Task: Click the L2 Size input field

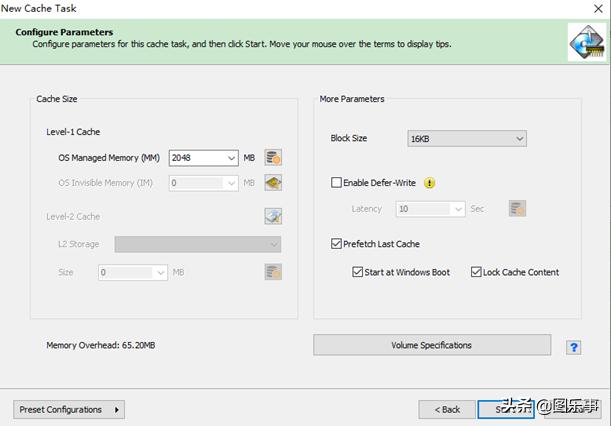Action: 125,272
